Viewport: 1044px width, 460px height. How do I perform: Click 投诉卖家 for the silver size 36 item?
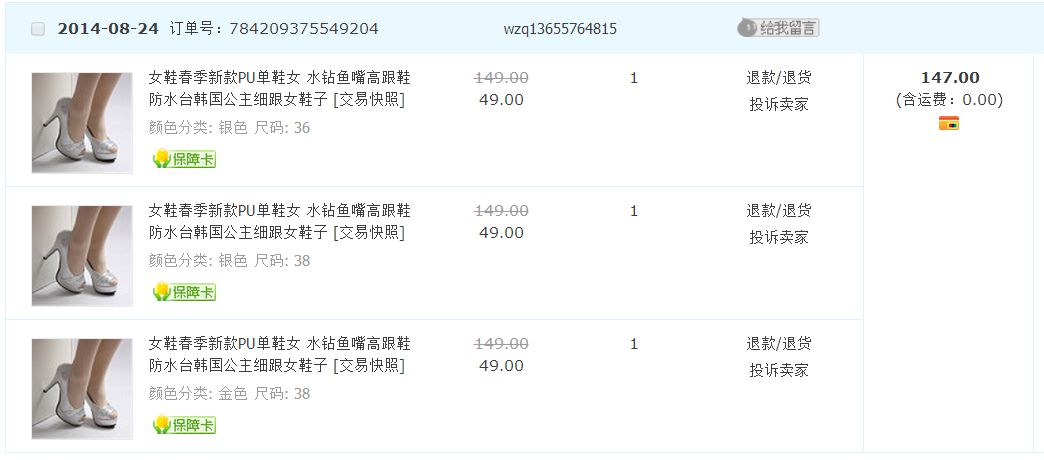[778, 104]
